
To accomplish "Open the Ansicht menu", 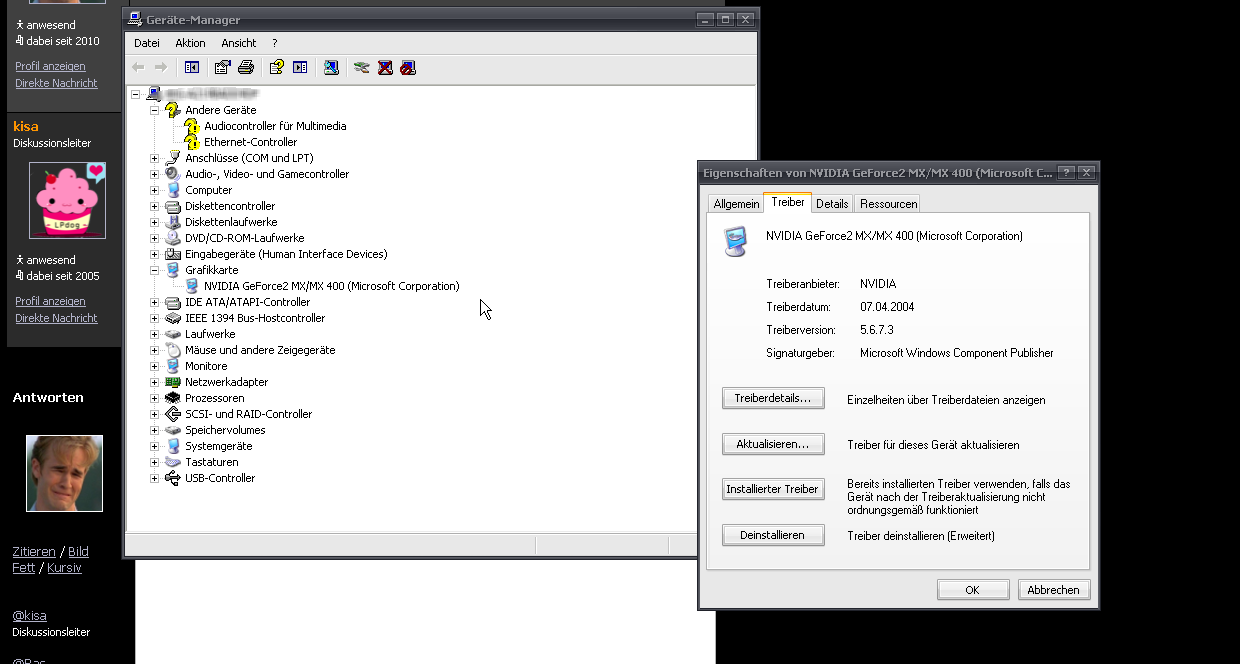I will point(239,43).
